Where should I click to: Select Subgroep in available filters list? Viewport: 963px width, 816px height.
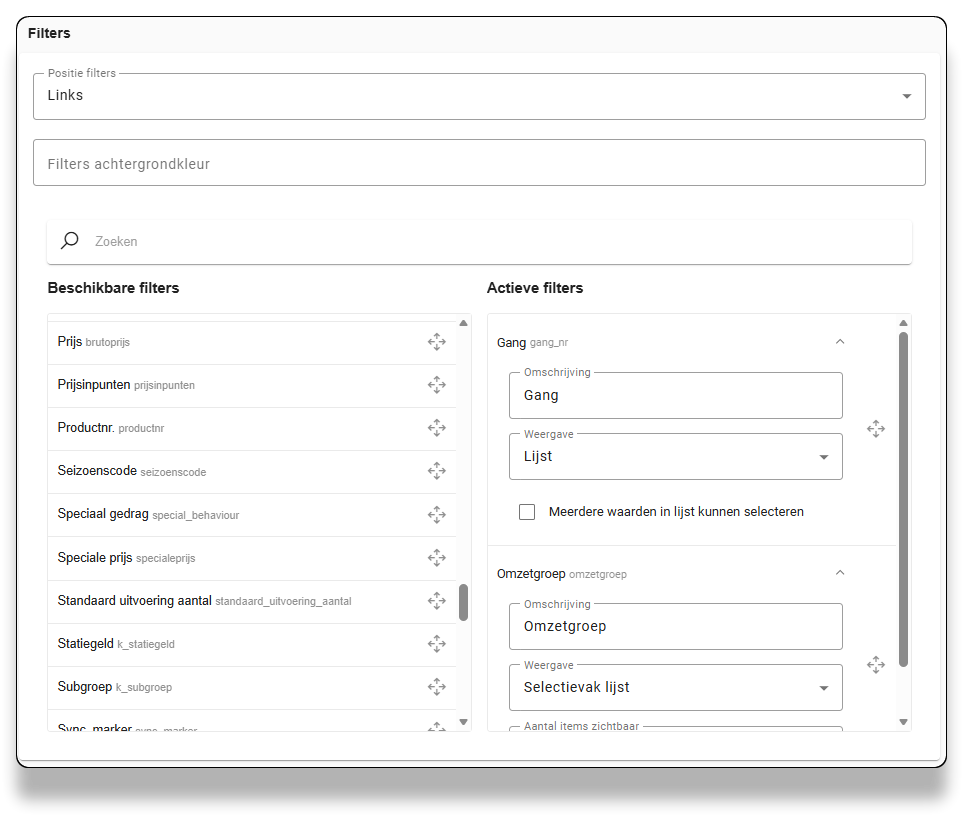click(85, 687)
